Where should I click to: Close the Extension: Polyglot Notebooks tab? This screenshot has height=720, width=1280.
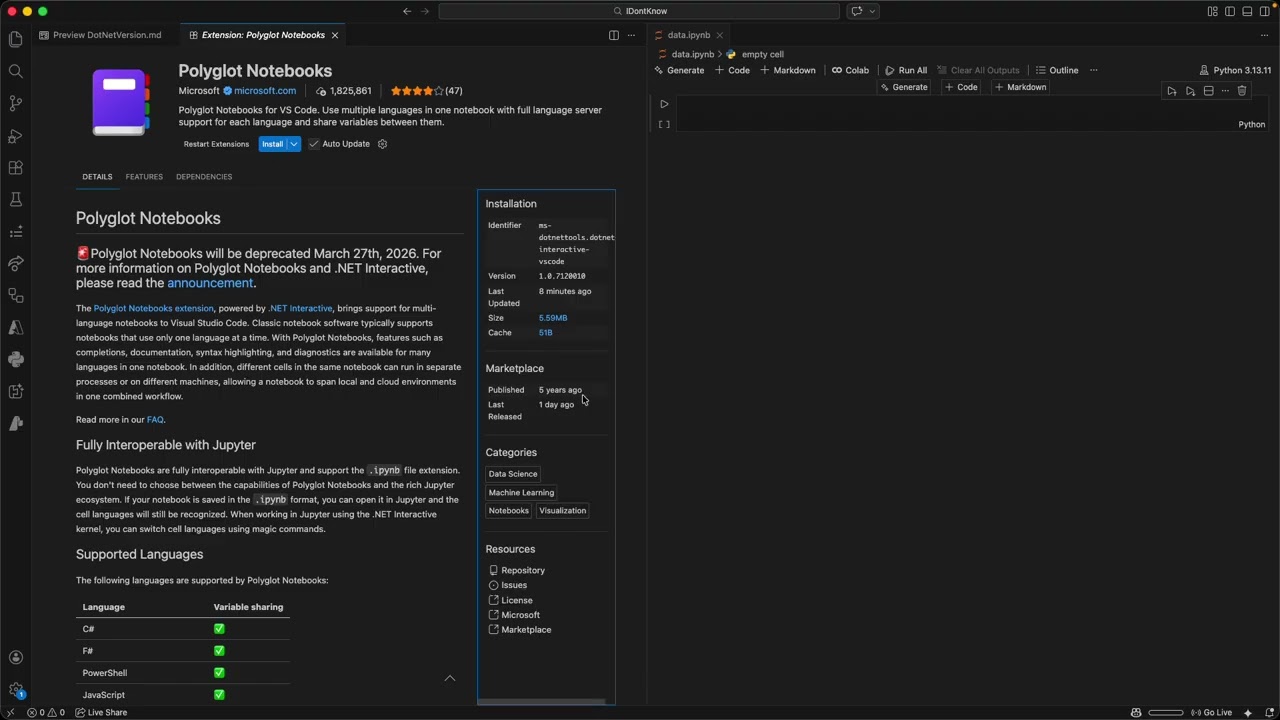click(x=335, y=35)
